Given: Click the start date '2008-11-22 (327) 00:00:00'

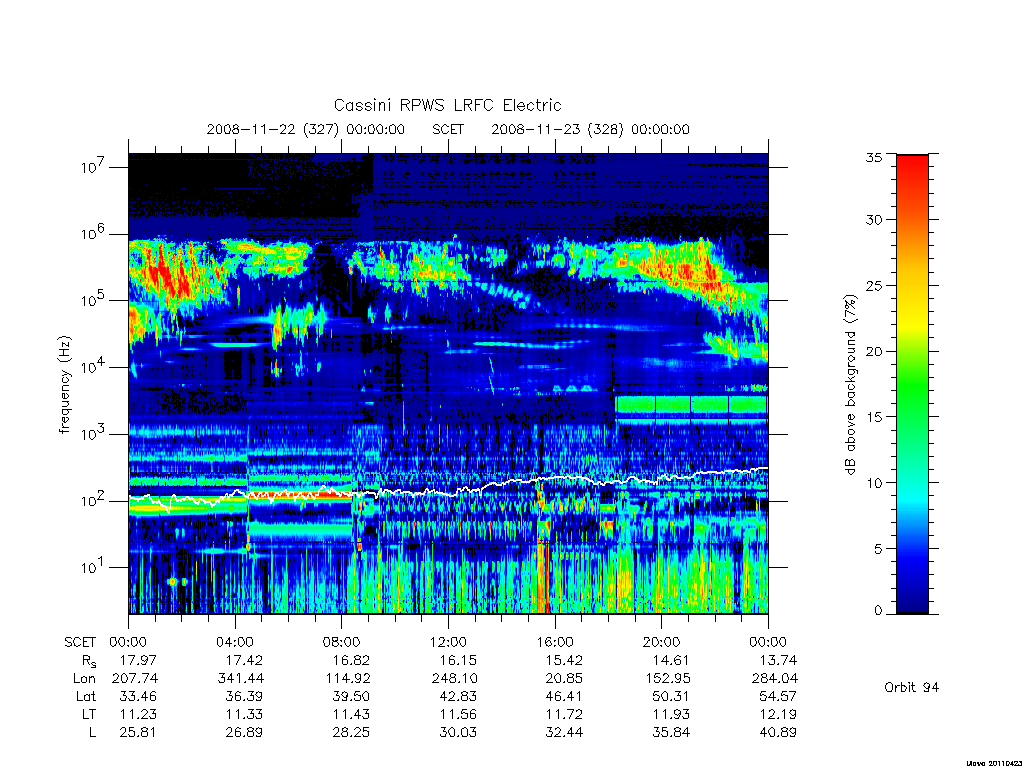Looking at the screenshot, I should tap(306, 129).
